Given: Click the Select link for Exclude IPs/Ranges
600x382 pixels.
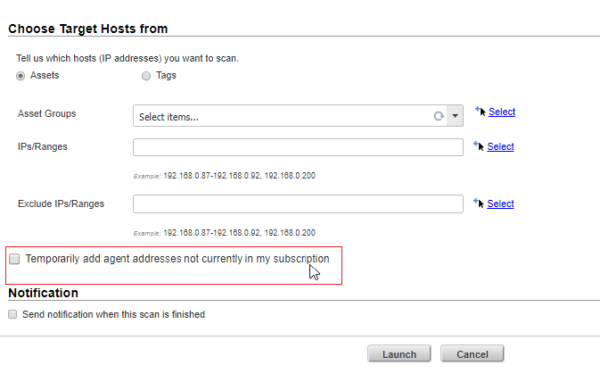Looking at the screenshot, I should [500, 204].
